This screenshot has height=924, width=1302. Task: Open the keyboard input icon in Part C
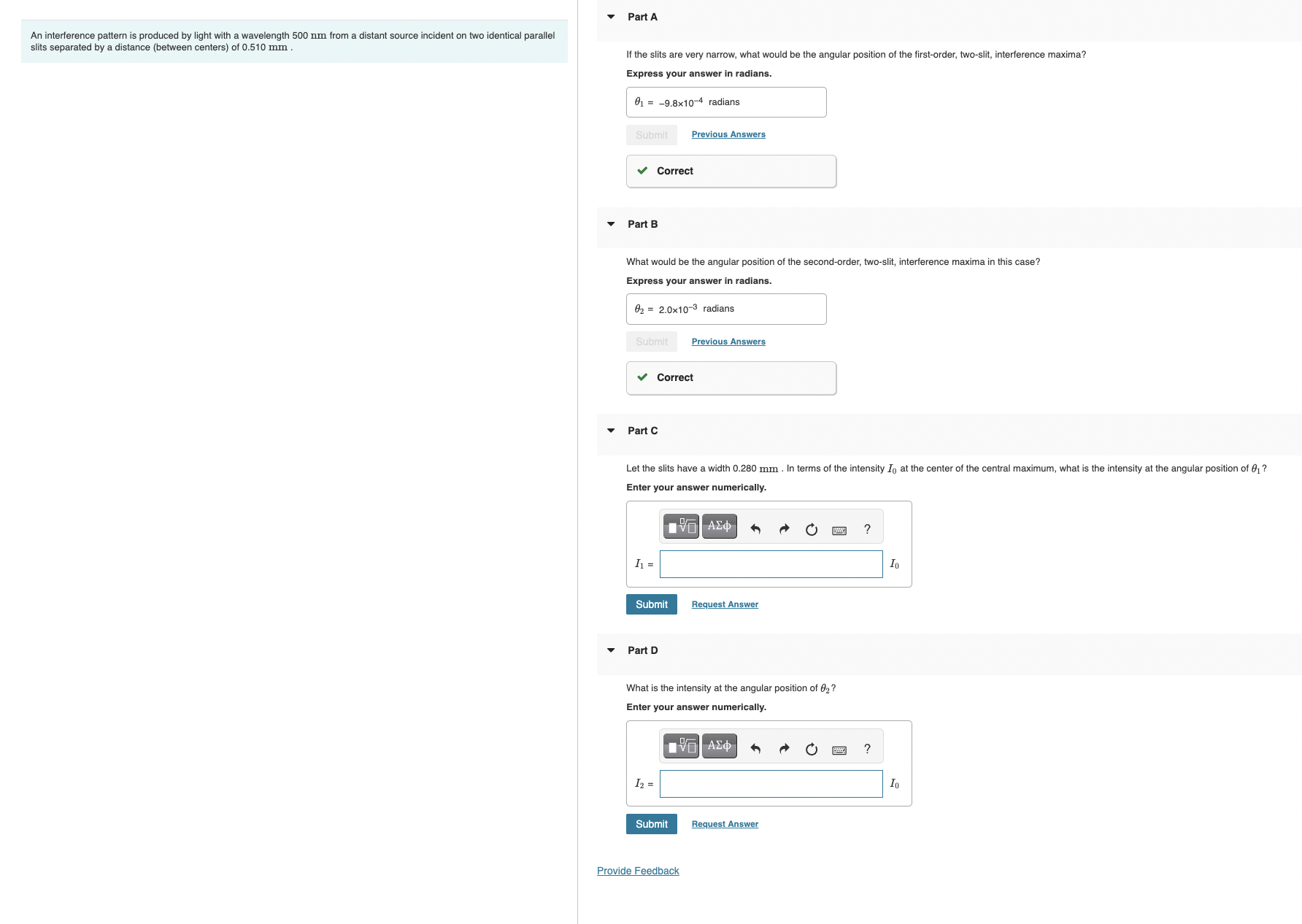point(839,529)
